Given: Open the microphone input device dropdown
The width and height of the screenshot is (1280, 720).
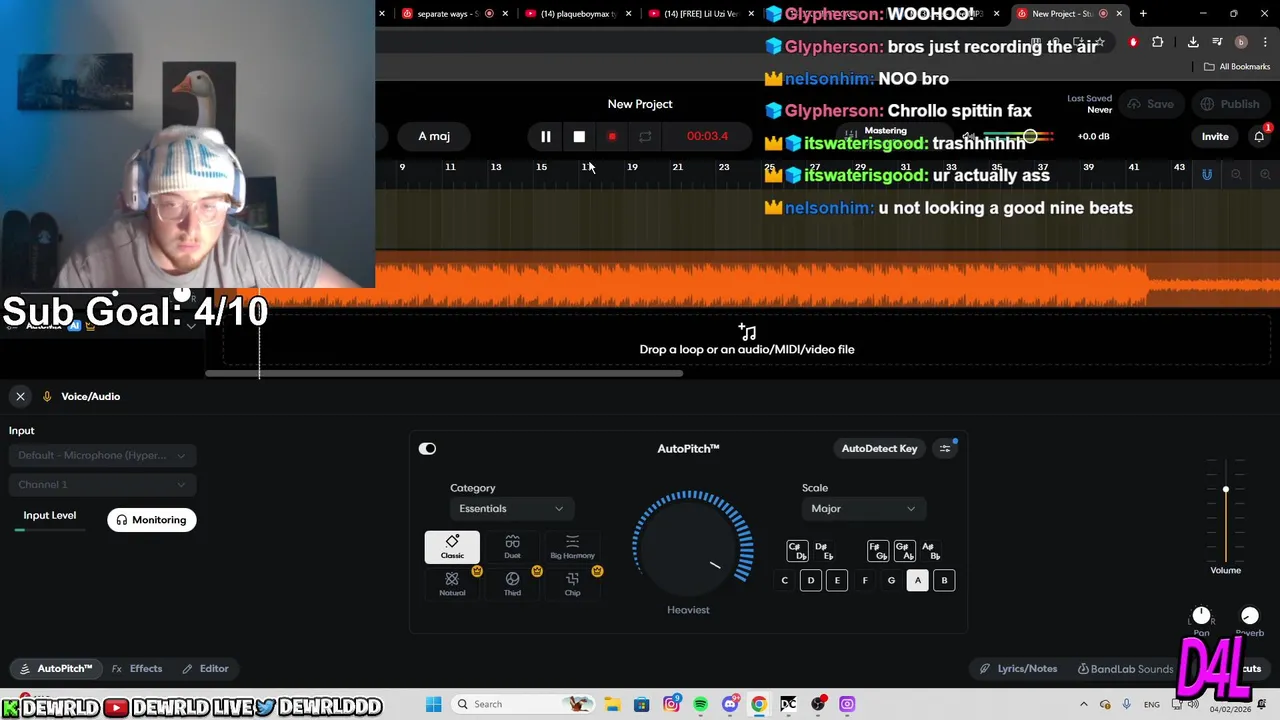Looking at the screenshot, I should point(102,455).
